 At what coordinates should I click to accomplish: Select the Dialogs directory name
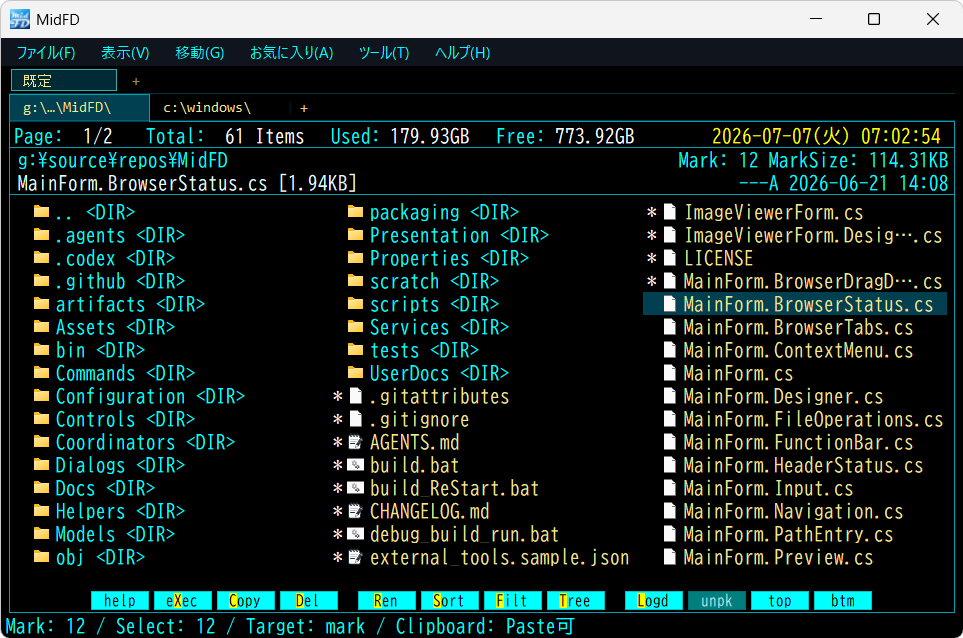[x=90, y=465]
